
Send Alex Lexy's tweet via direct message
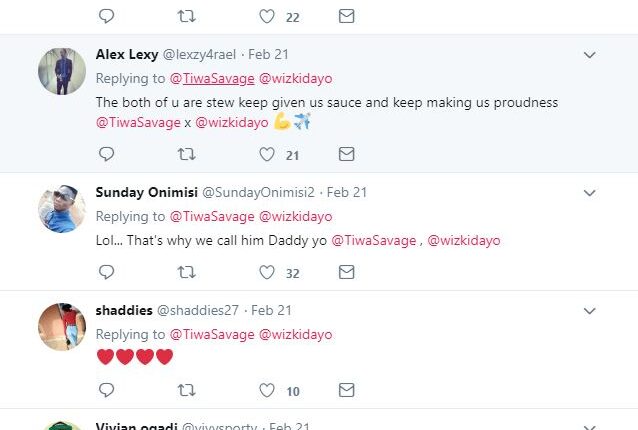tap(346, 154)
